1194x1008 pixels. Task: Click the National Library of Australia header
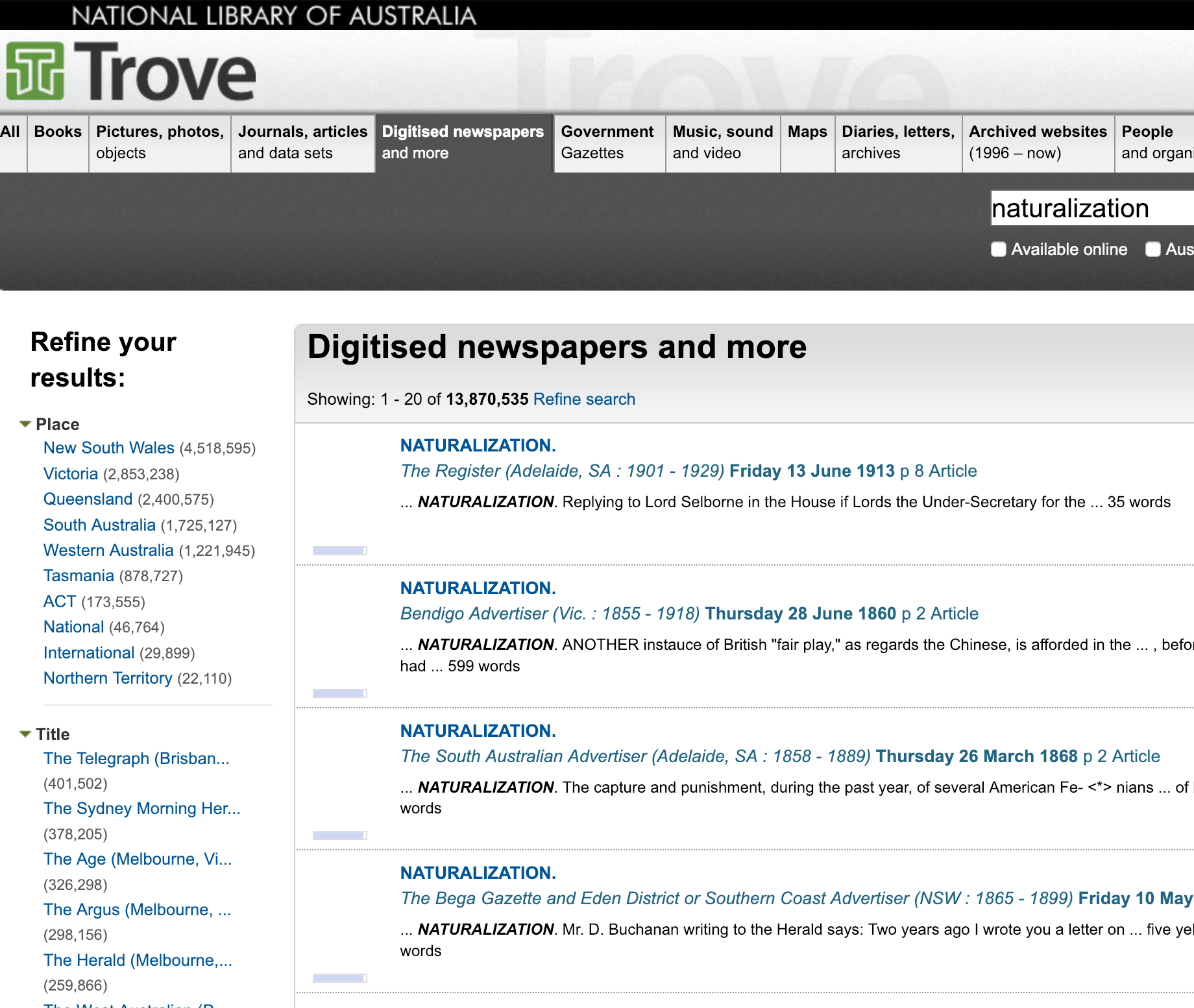pyautogui.click(x=274, y=15)
